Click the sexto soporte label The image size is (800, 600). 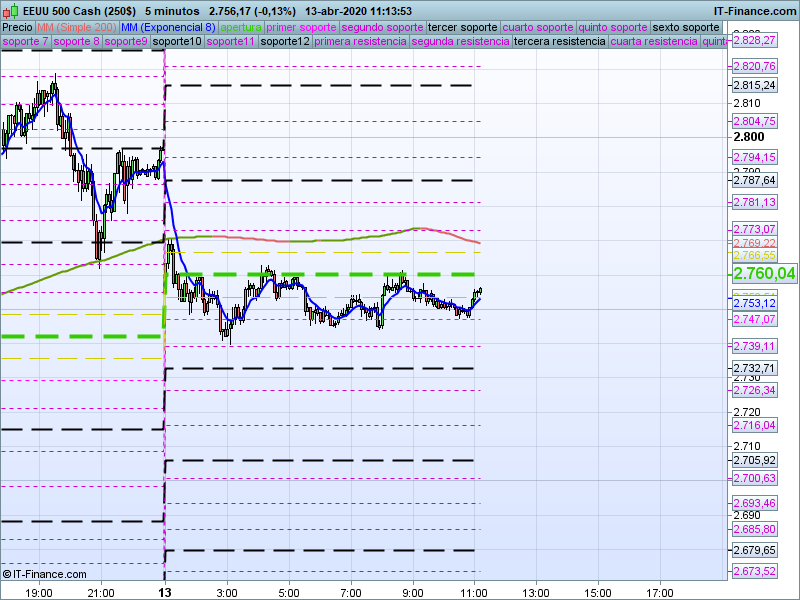point(685,27)
